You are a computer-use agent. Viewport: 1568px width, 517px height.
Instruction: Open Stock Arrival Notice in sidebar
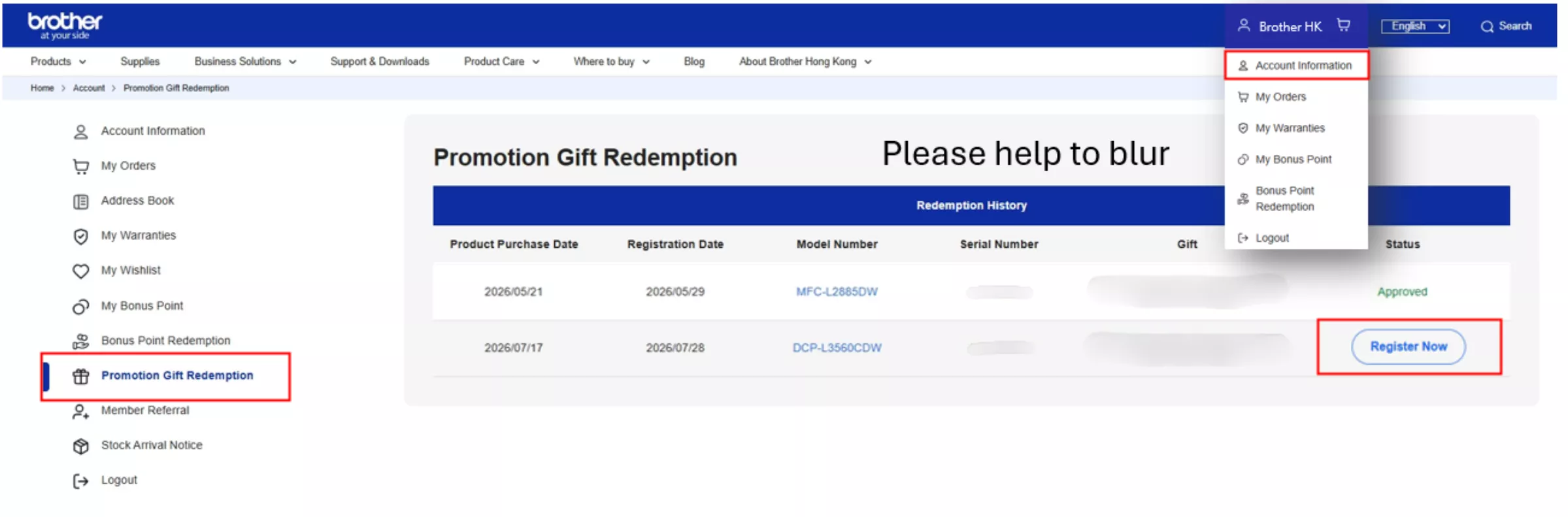(x=152, y=445)
